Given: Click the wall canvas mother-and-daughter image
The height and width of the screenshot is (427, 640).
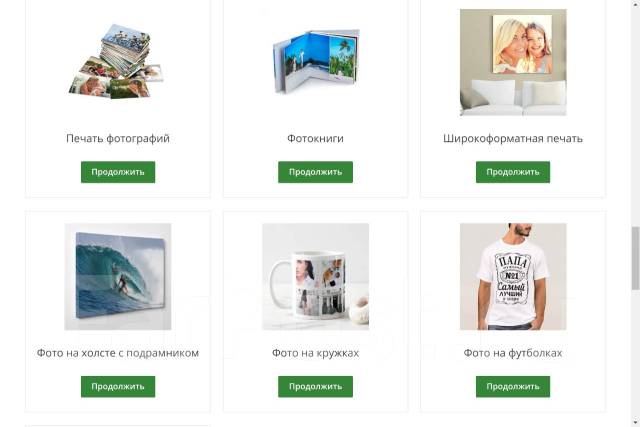Looking at the screenshot, I should (513, 62).
